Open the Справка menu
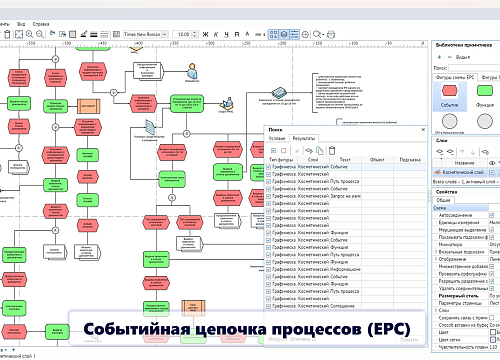Viewport: 500px width, 360px height. click(41, 24)
